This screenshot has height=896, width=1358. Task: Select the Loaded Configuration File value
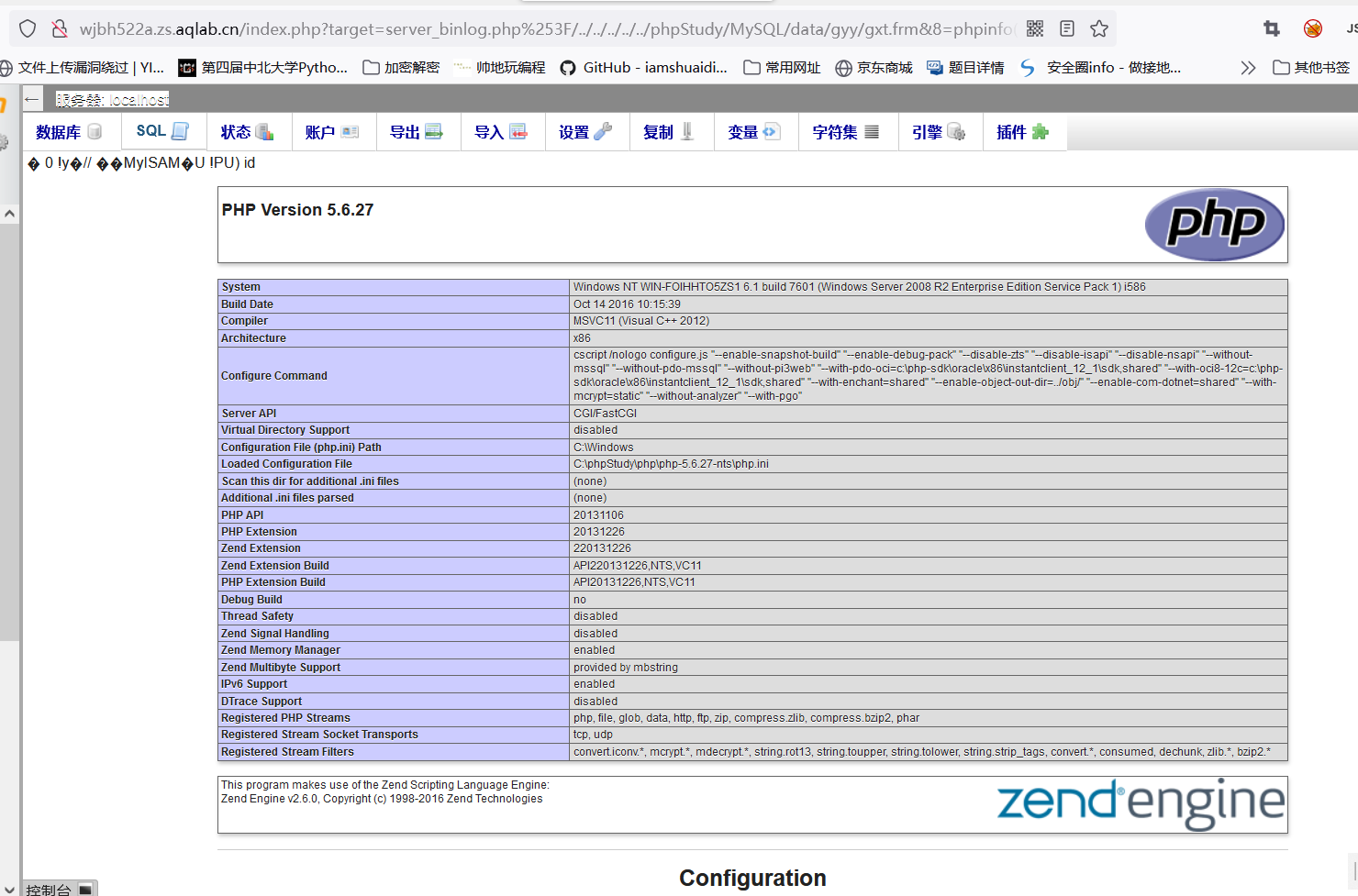pyautogui.click(x=671, y=464)
